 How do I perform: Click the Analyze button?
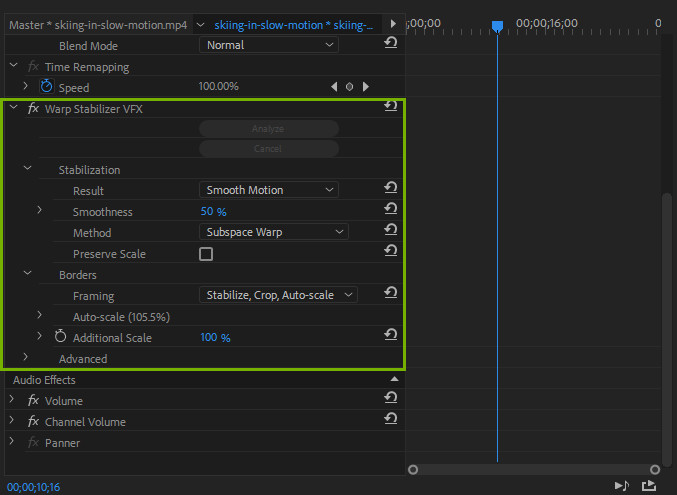(x=269, y=129)
